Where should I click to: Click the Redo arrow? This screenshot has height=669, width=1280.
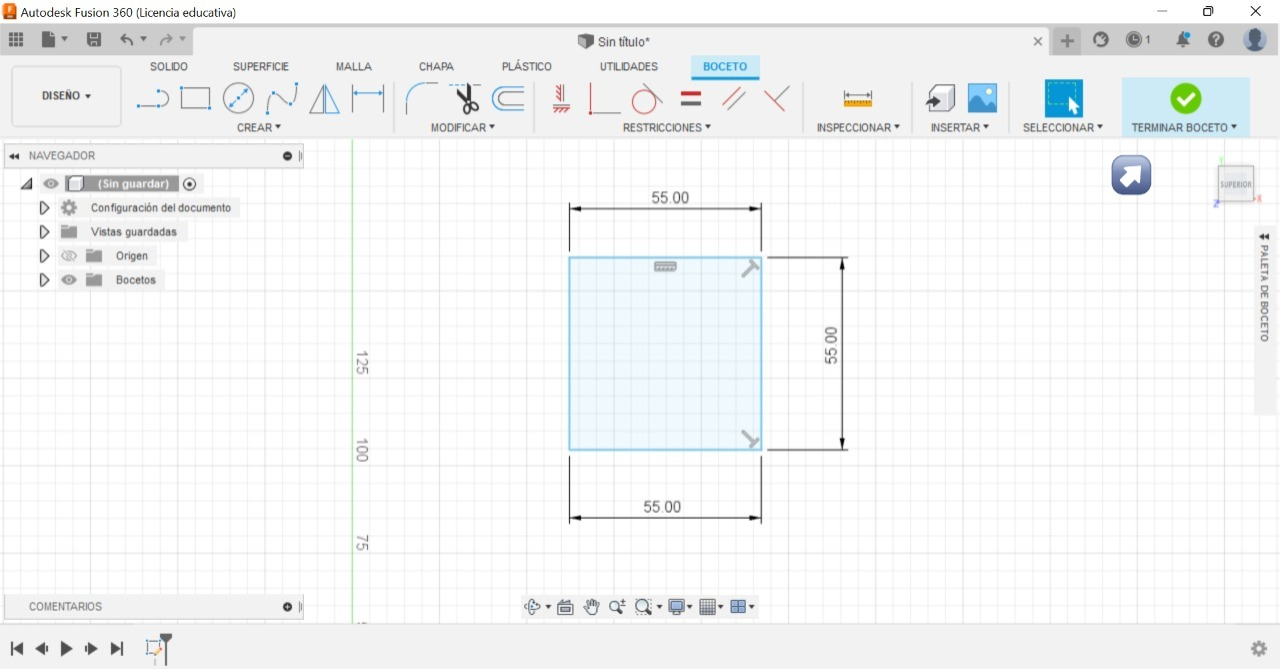tap(166, 40)
